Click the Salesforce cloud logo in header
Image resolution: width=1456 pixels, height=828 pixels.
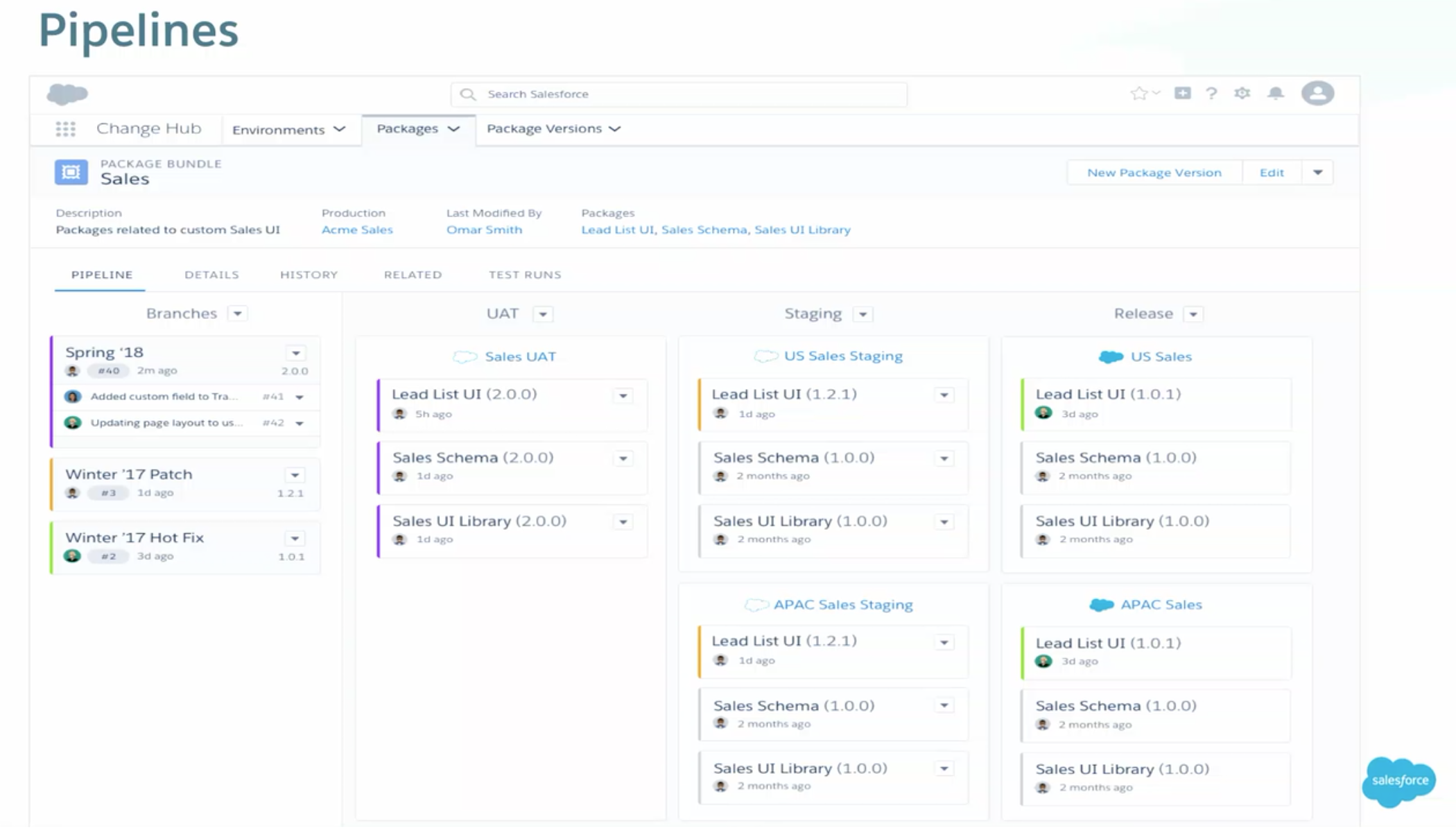pyautogui.click(x=67, y=94)
